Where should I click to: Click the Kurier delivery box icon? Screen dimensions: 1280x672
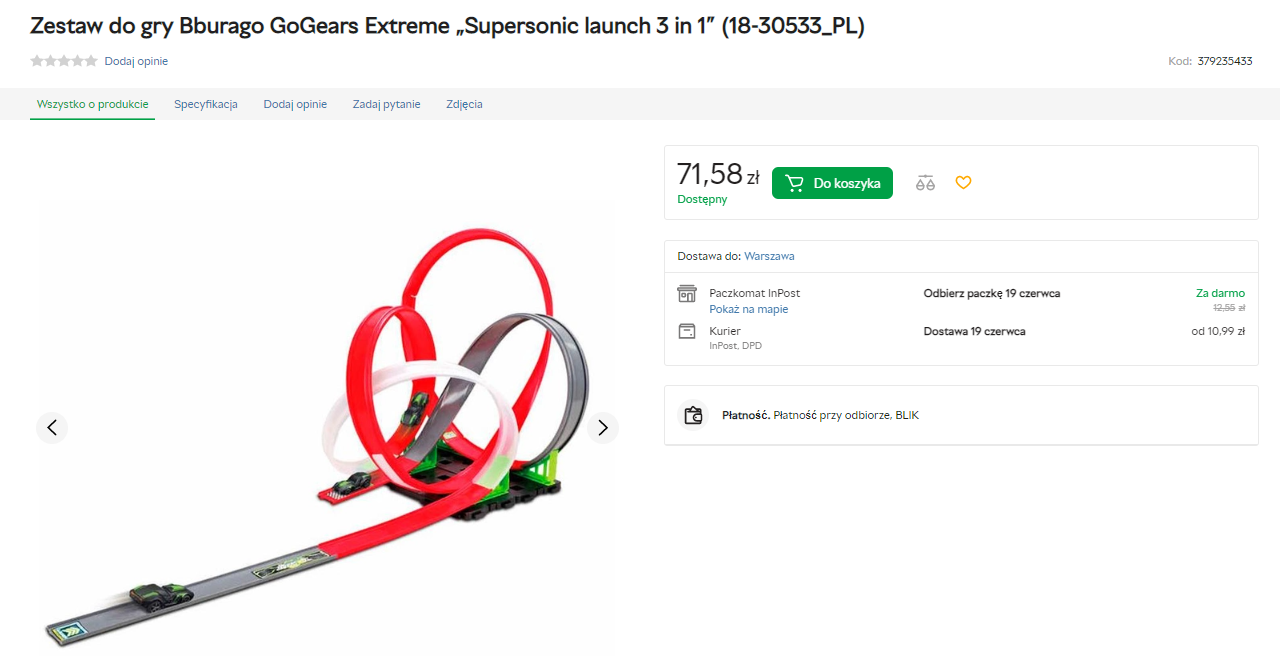[x=687, y=331]
